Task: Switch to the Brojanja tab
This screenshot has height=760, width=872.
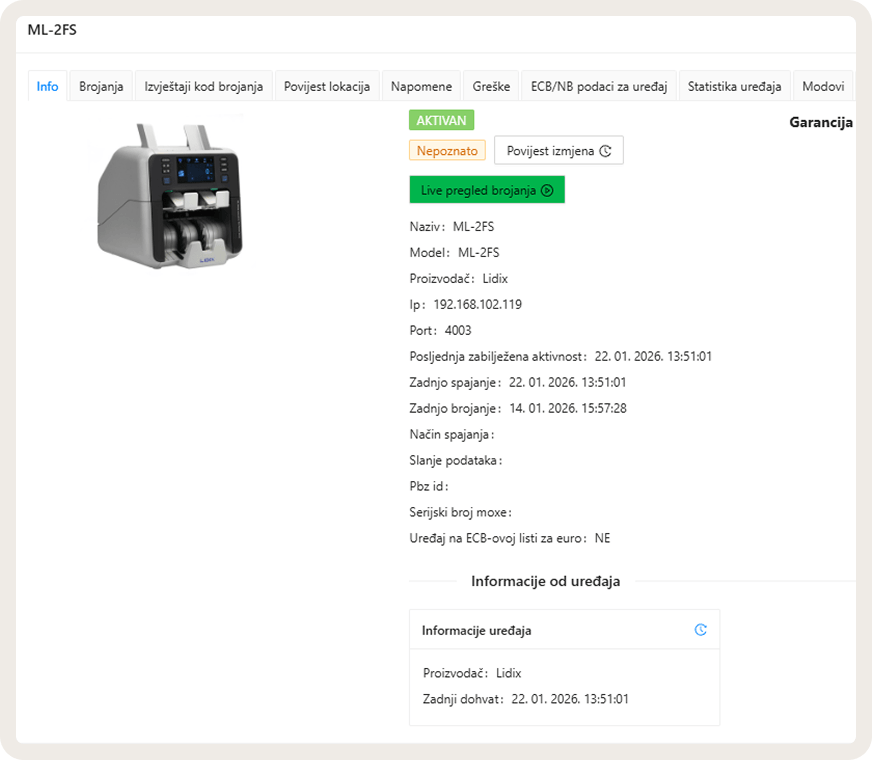Action: [101, 86]
